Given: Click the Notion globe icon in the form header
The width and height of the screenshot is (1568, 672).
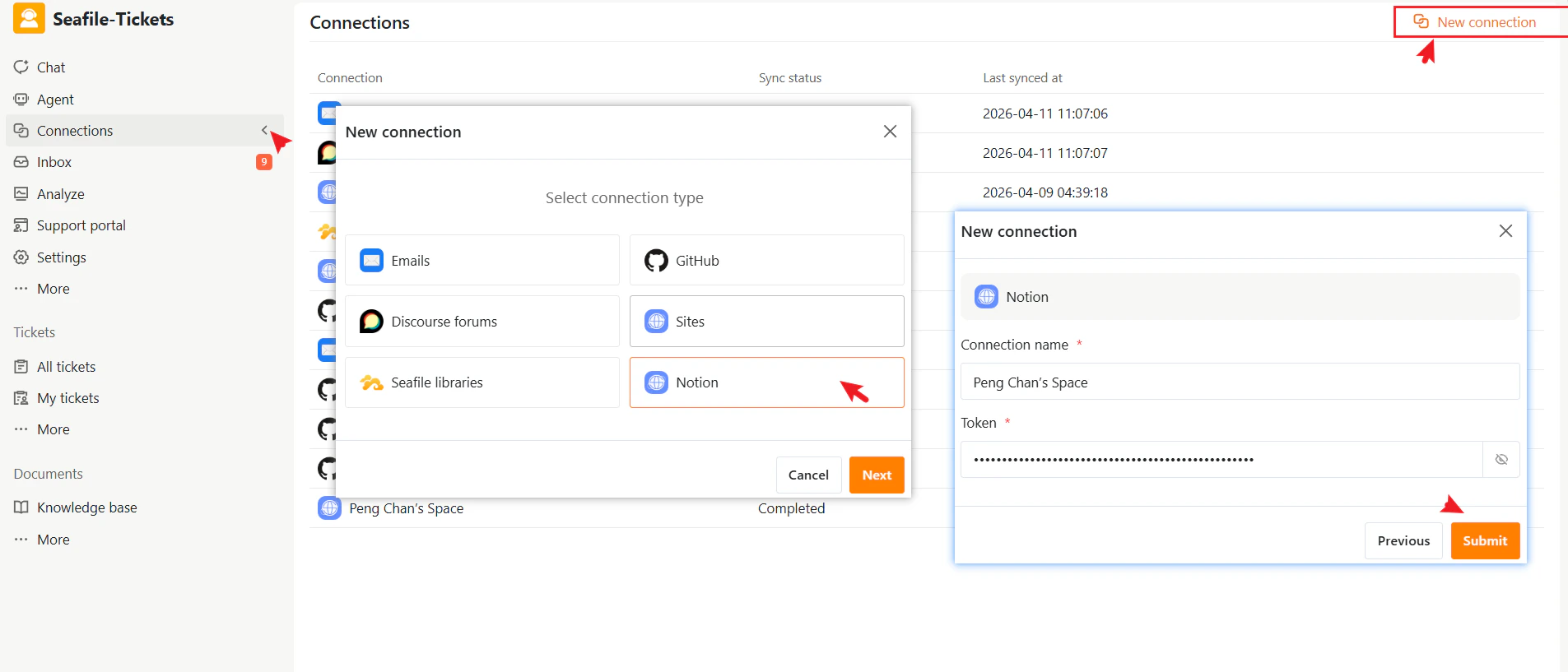Looking at the screenshot, I should (986, 297).
